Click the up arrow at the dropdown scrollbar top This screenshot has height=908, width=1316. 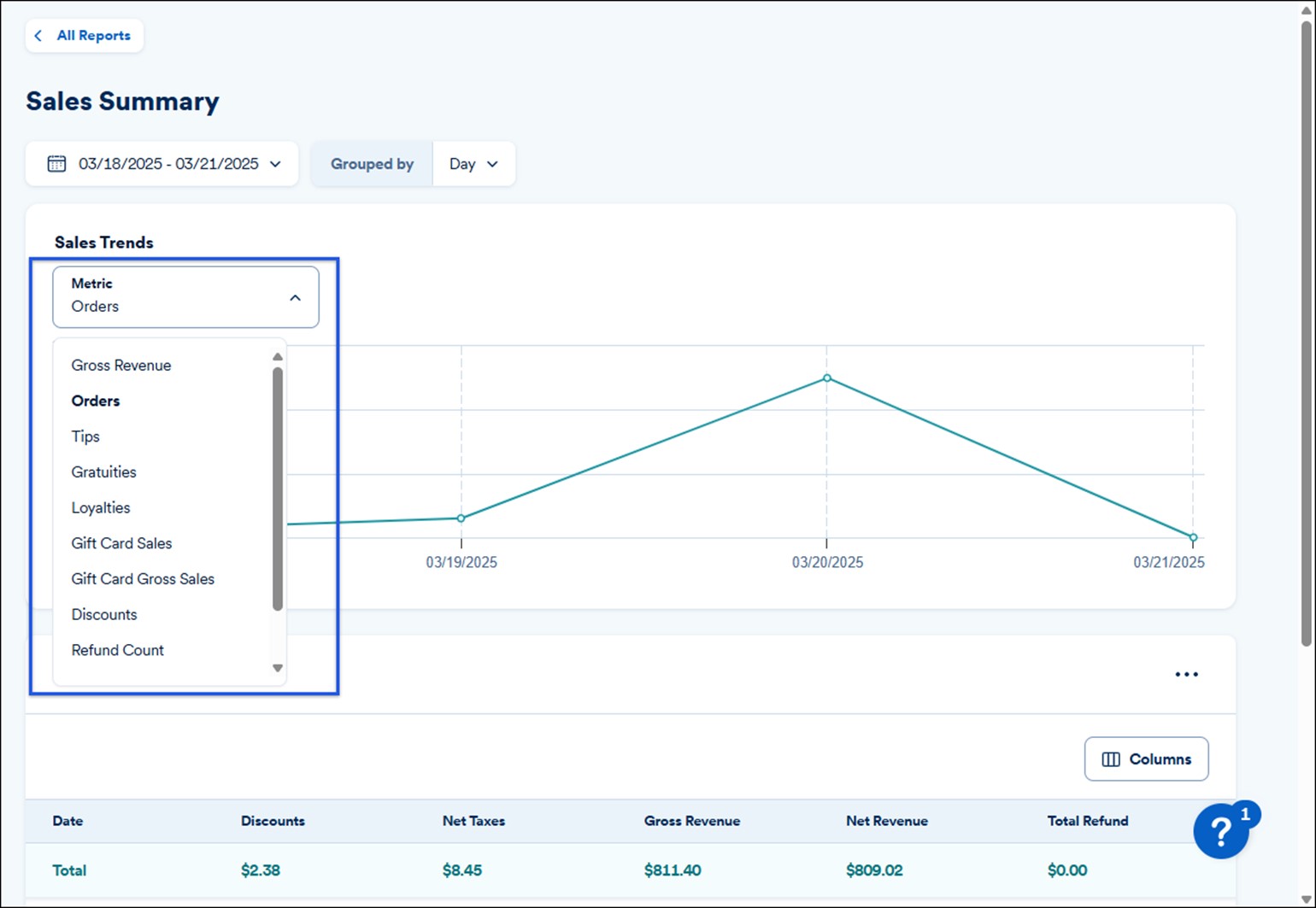click(x=277, y=356)
